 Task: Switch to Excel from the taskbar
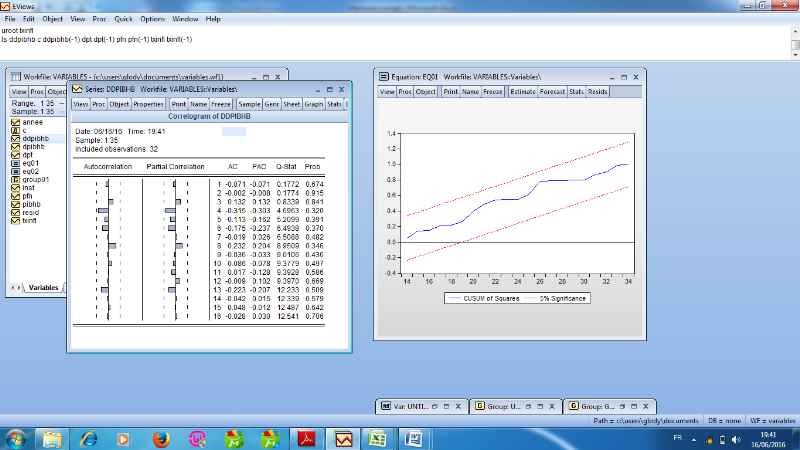coord(377,438)
